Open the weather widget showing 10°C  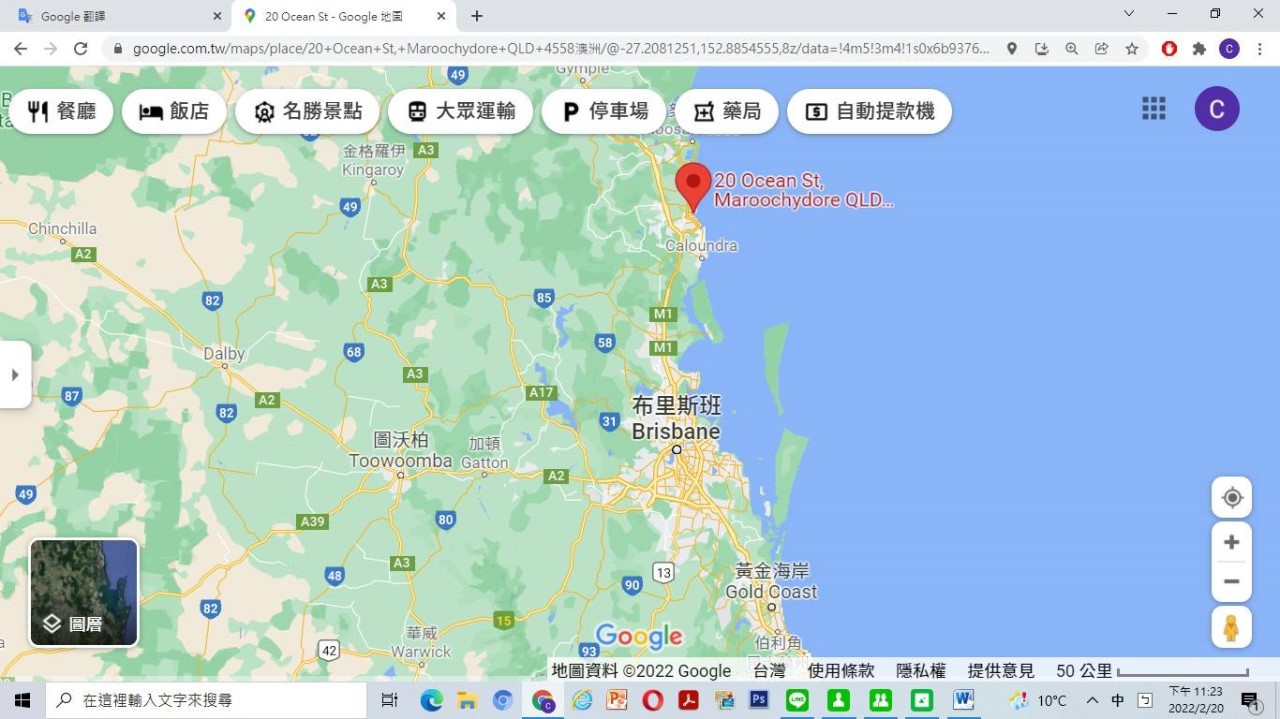pyautogui.click(x=1038, y=700)
